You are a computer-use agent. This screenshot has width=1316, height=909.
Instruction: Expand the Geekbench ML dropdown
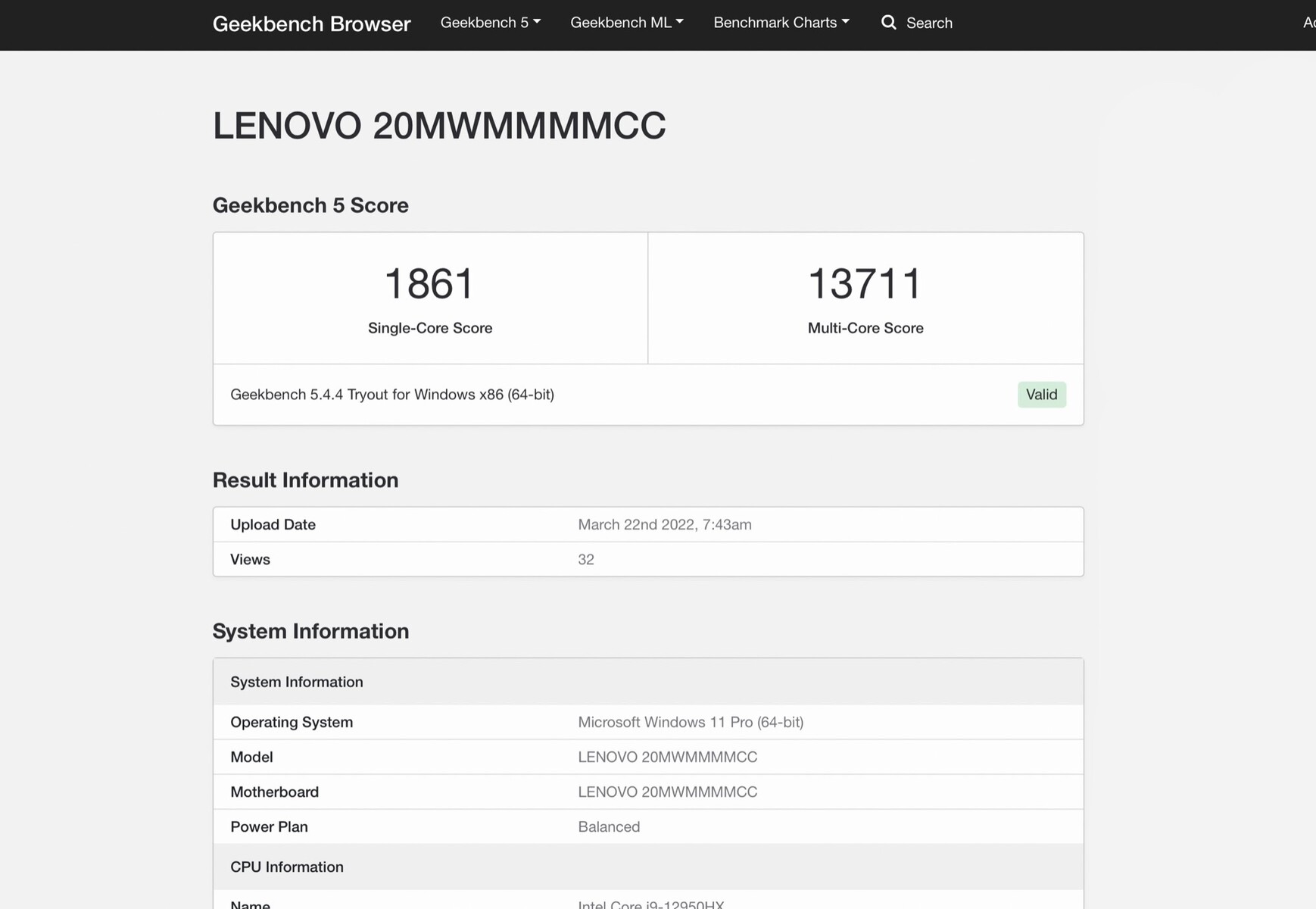pos(626,23)
